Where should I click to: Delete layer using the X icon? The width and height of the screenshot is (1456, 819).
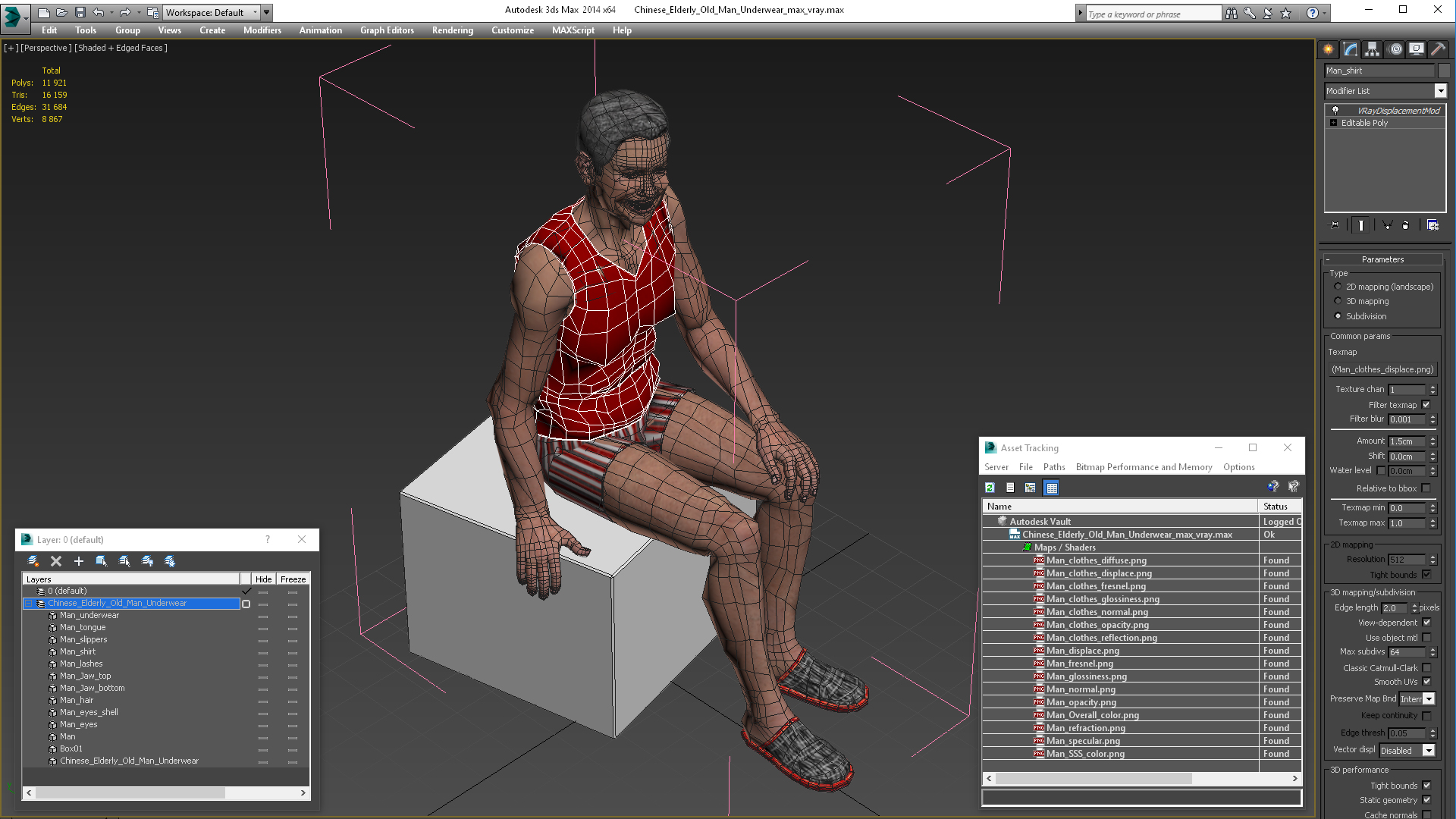(x=56, y=561)
